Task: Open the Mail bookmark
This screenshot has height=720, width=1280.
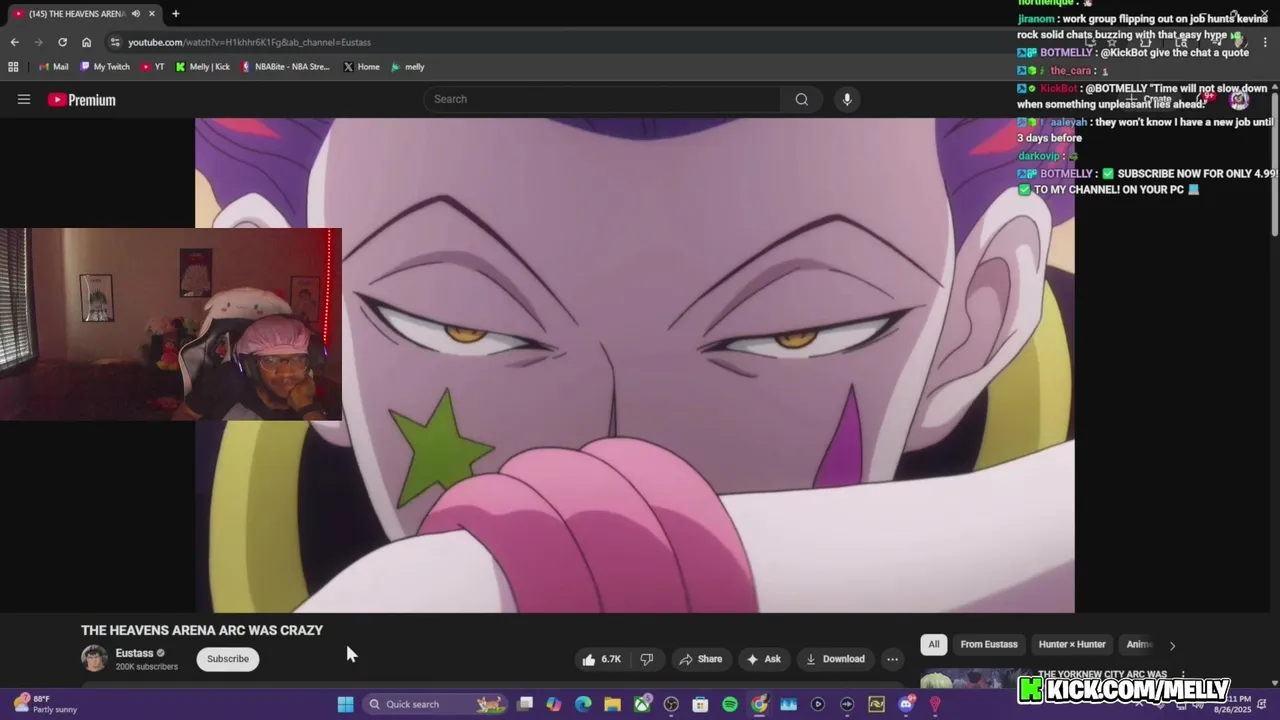Action: click(x=54, y=67)
